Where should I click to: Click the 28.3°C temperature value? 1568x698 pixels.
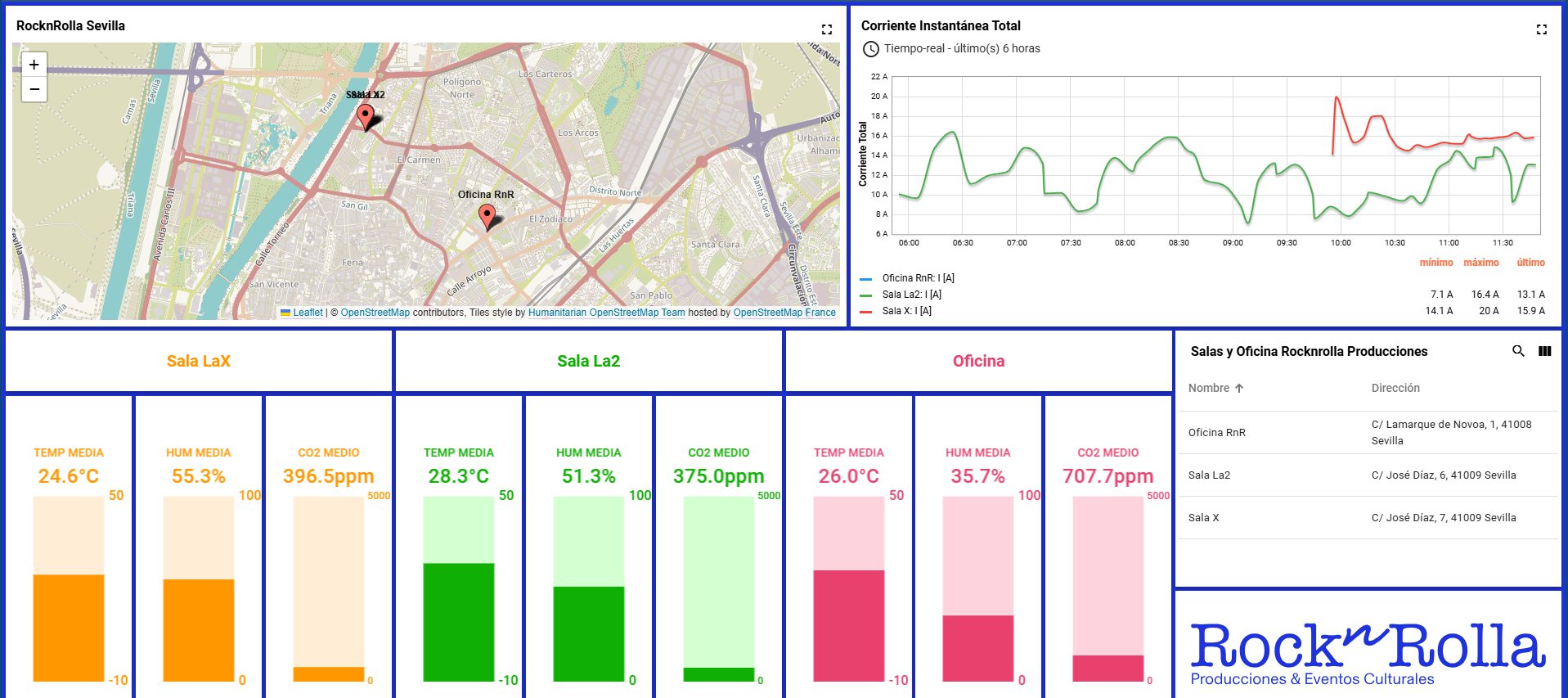[x=459, y=476]
